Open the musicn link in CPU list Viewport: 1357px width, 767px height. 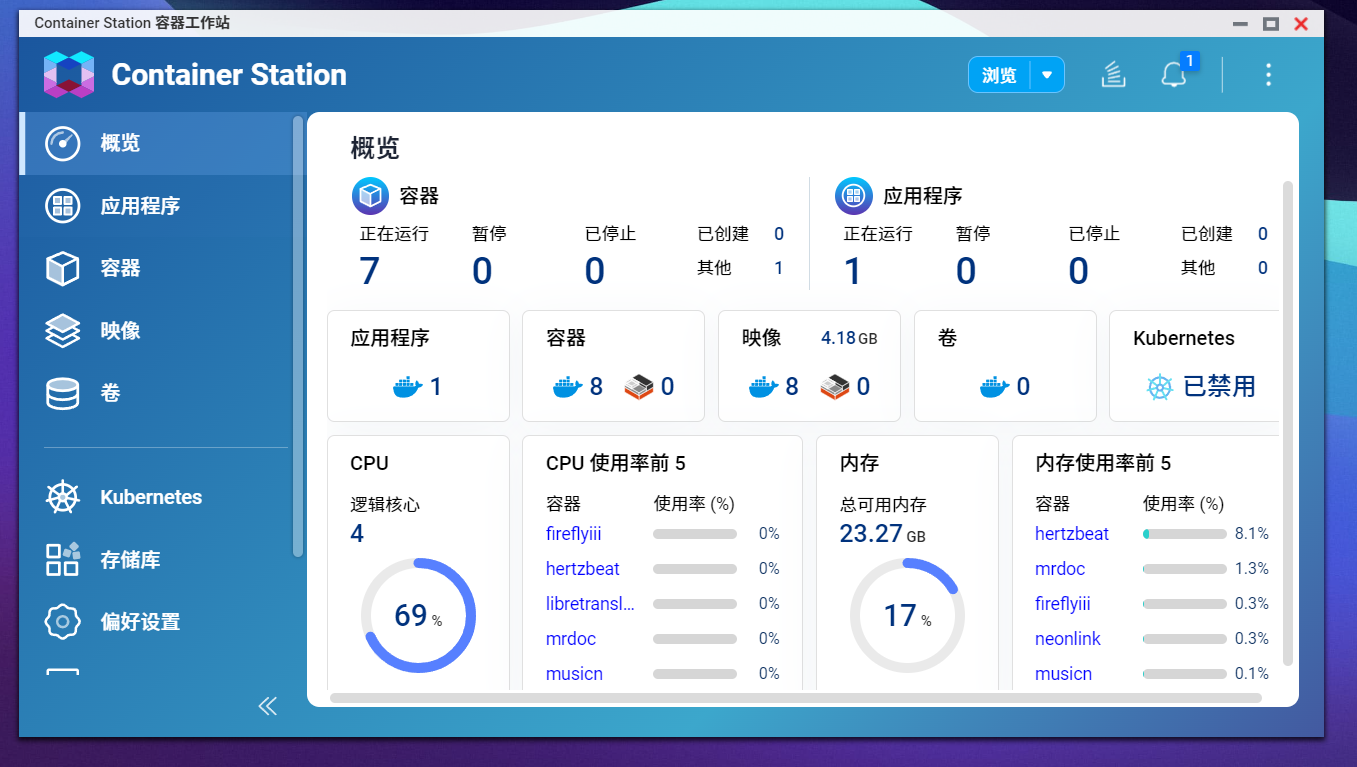tap(574, 674)
